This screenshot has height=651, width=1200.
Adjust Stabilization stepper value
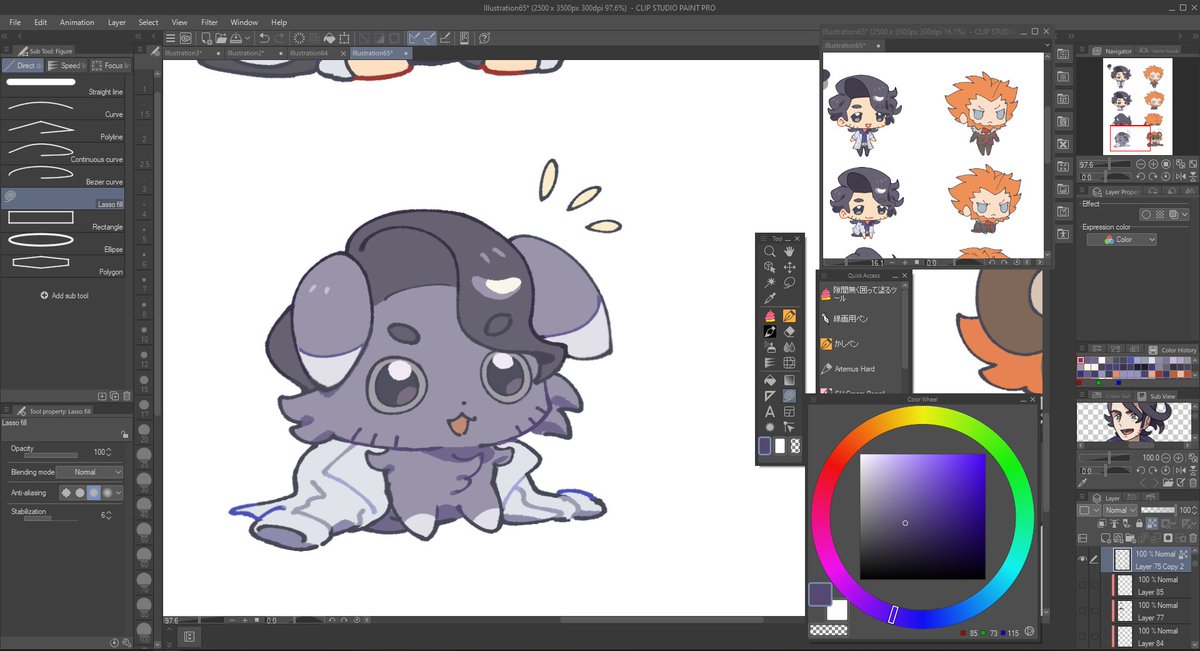click(x=109, y=516)
